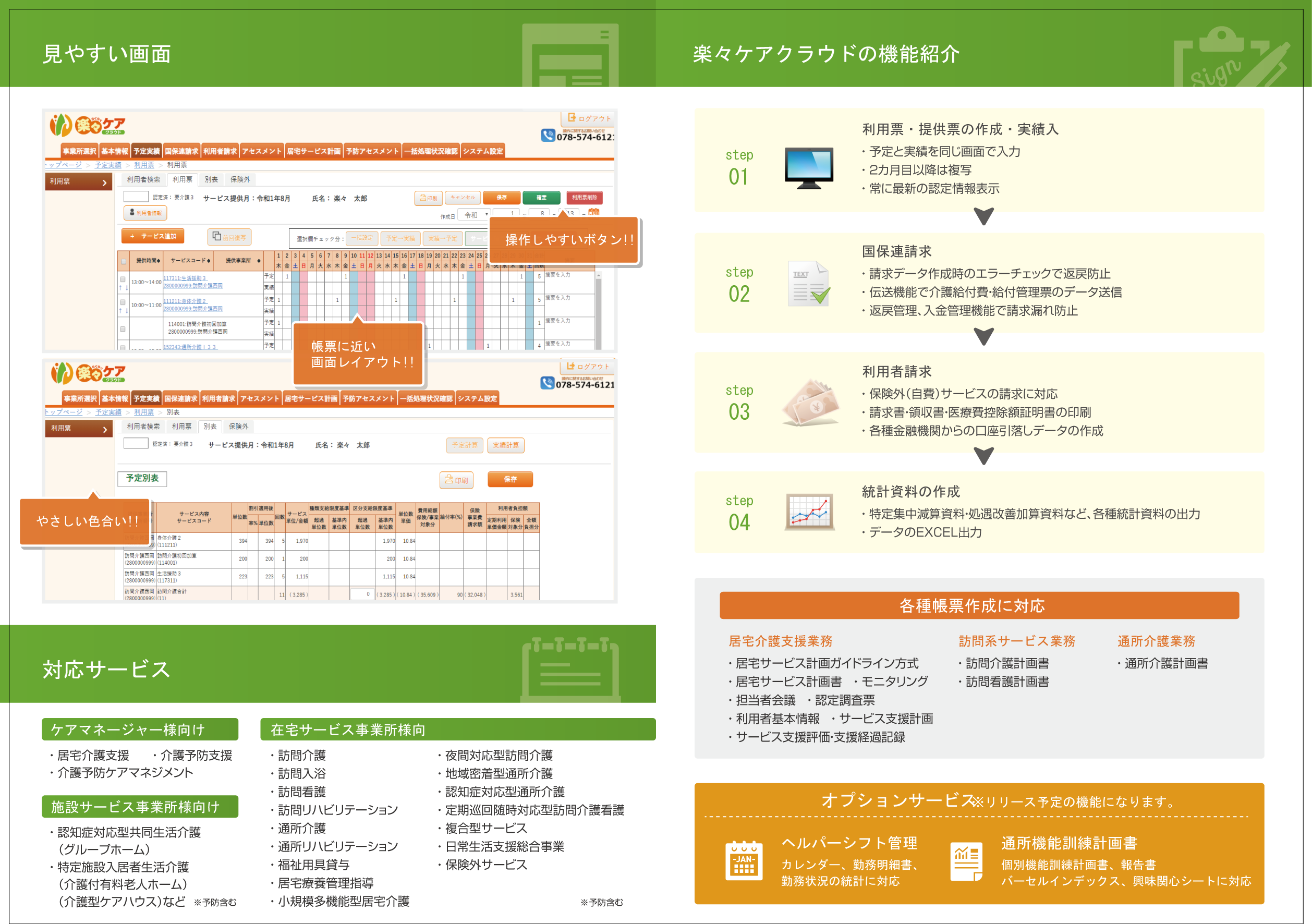Open the 基本情報 menu in 利用票 screenshot
This screenshot has height=924, width=1312.
(115, 151)
